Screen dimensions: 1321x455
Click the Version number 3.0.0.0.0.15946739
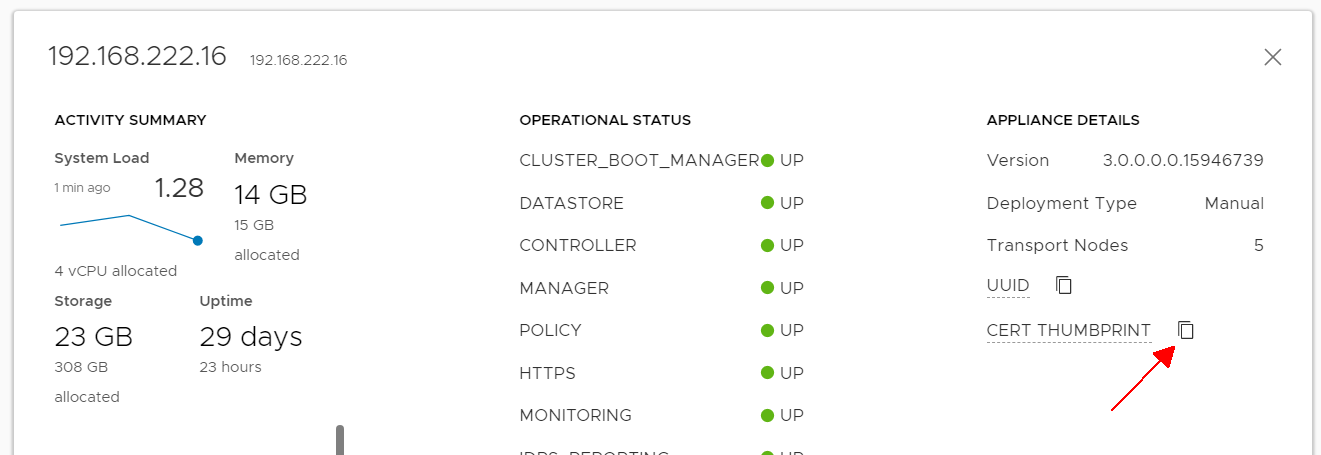pyautogui.click(x=1183, y=160)
